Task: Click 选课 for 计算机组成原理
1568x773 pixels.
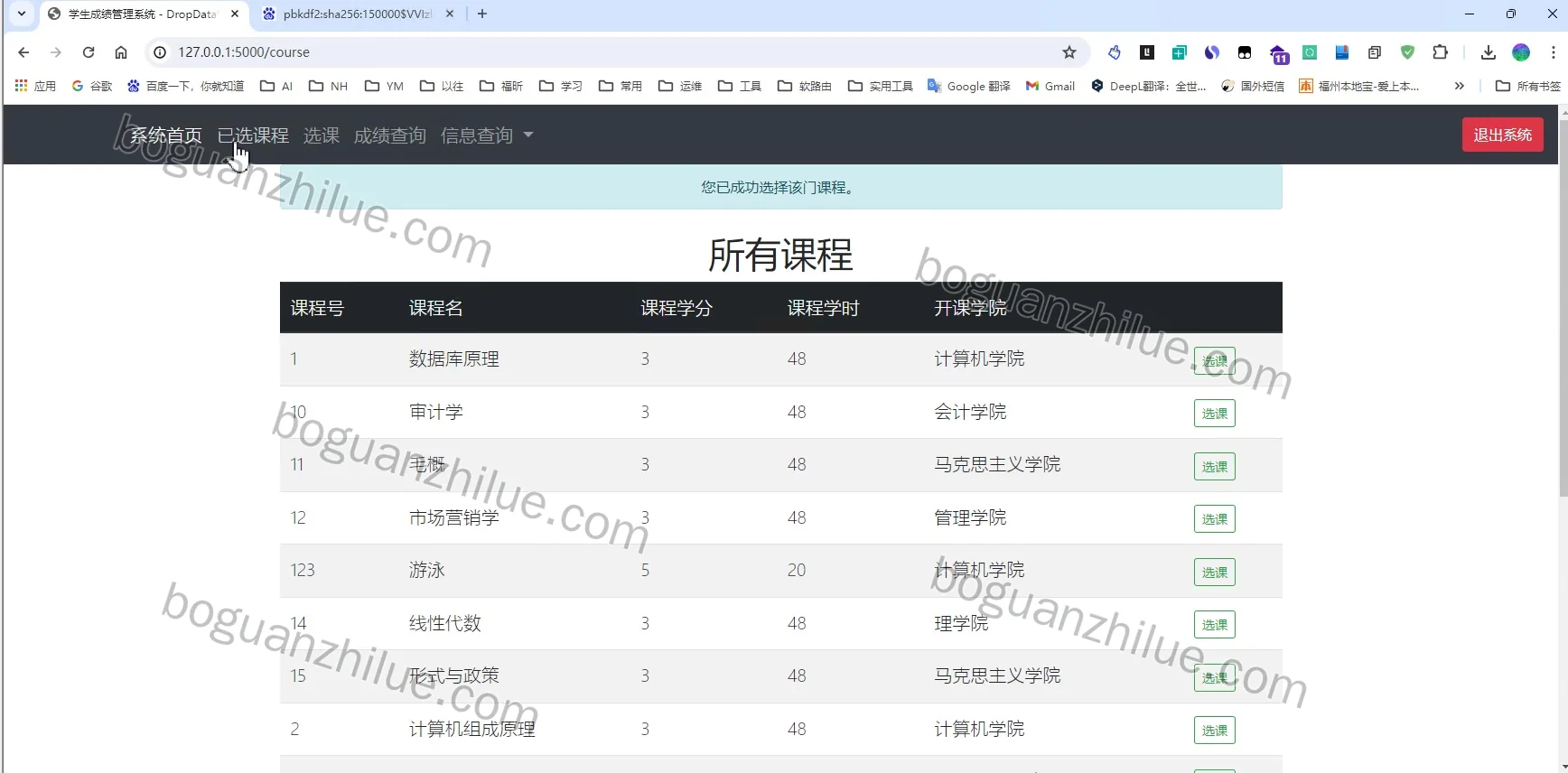Action: tap(1215, 731)
